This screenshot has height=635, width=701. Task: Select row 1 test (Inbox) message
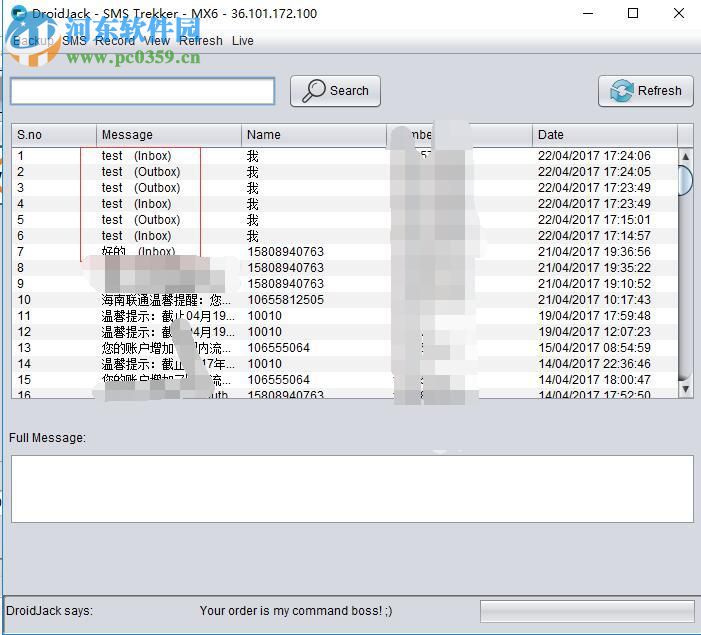136,156
